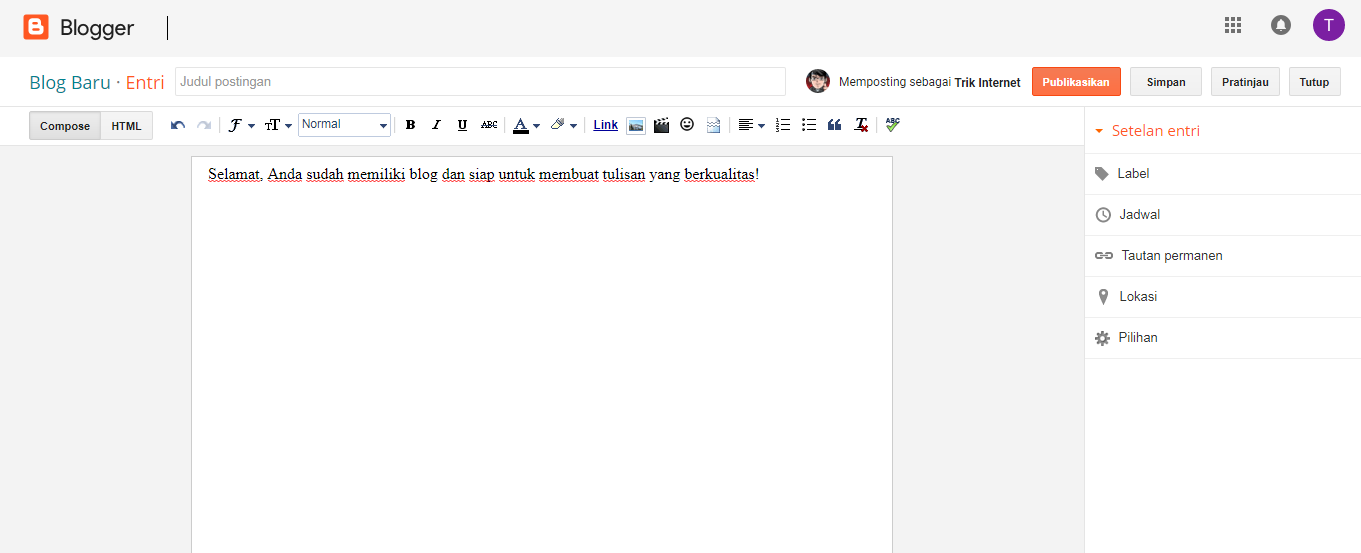Open the font family dropdown
This screenshot has width=1361, height=553.
pyautogui.click(x=241, y=125)
